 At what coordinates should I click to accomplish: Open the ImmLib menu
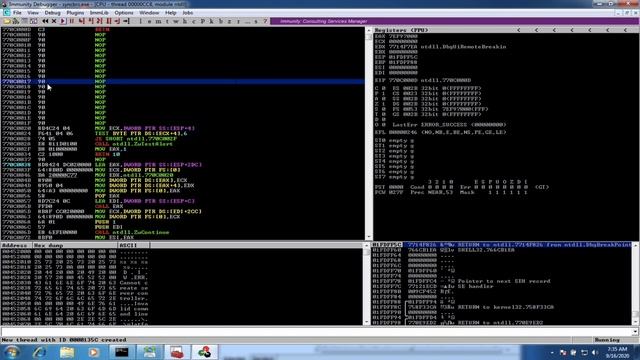pos(99,13)
